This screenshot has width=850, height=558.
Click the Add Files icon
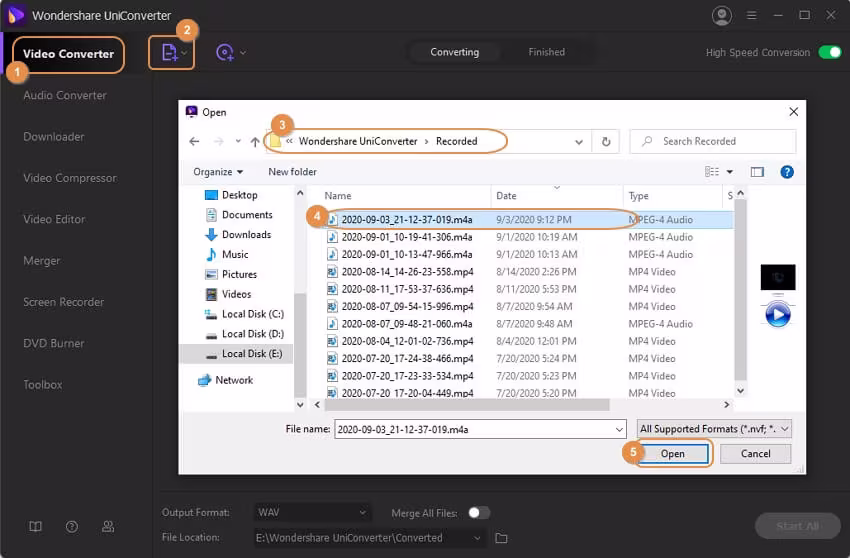pos(169,53)
